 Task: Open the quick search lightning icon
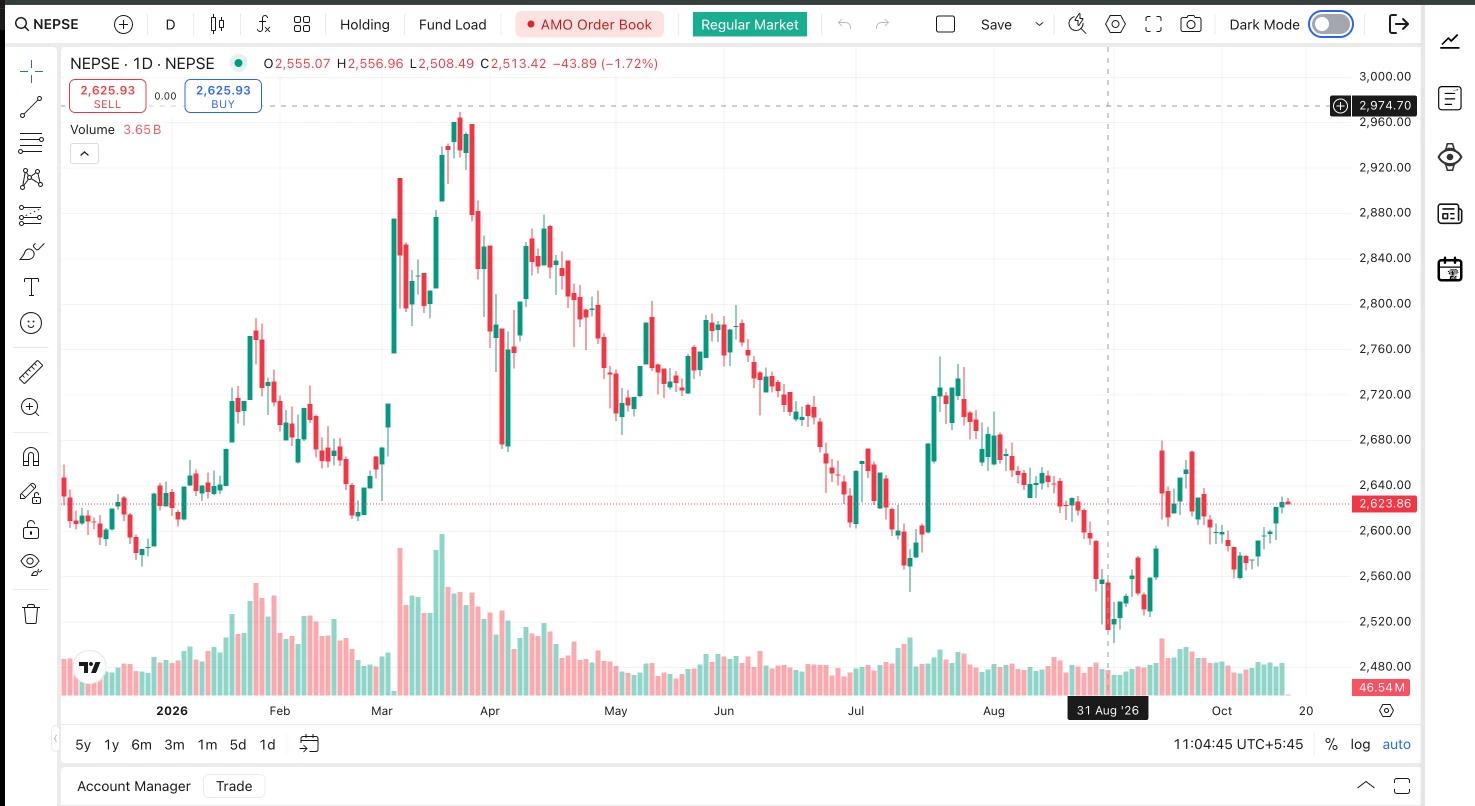(1077, 24)
